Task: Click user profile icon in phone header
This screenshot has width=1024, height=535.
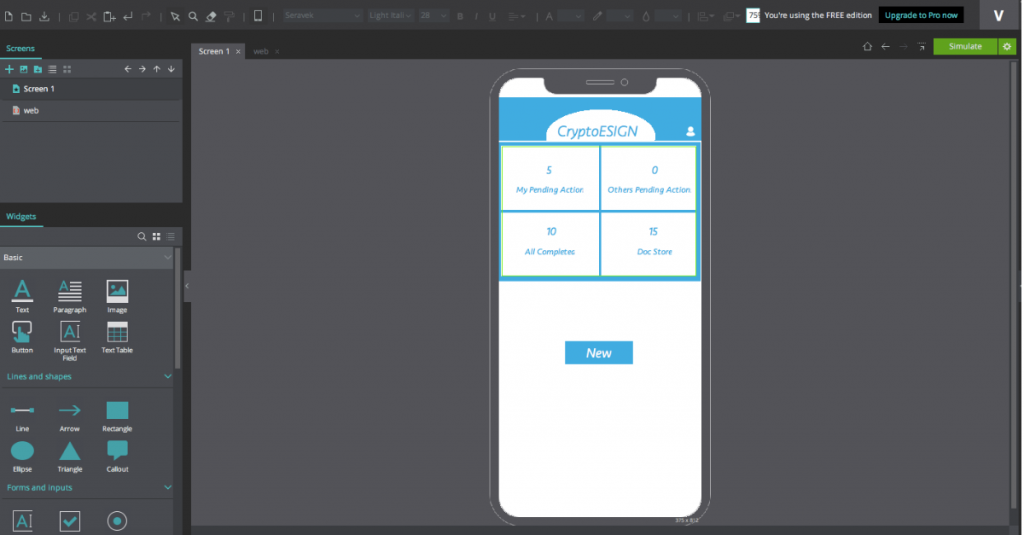Action: tap(690, 131)
